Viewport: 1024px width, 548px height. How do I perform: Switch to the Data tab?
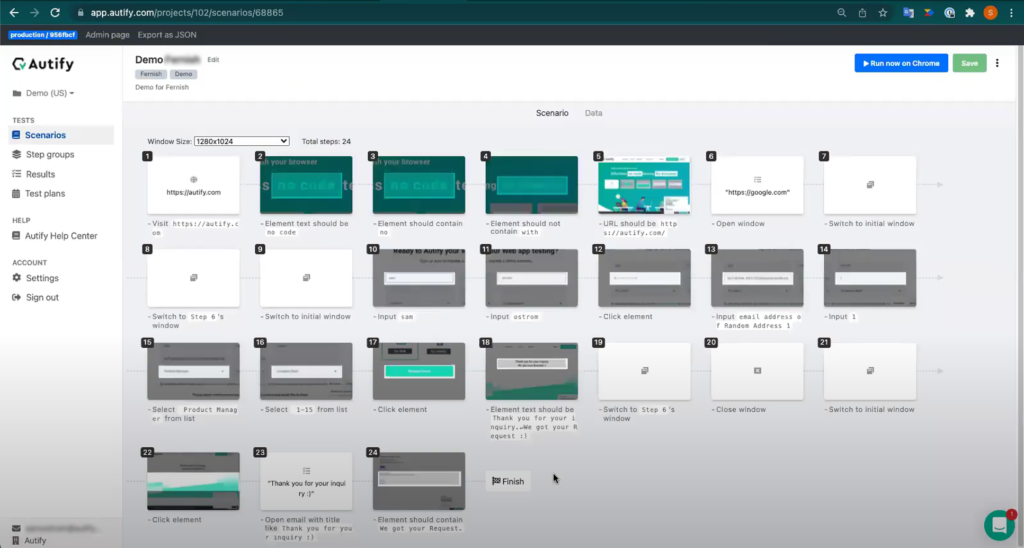[594, 113]
